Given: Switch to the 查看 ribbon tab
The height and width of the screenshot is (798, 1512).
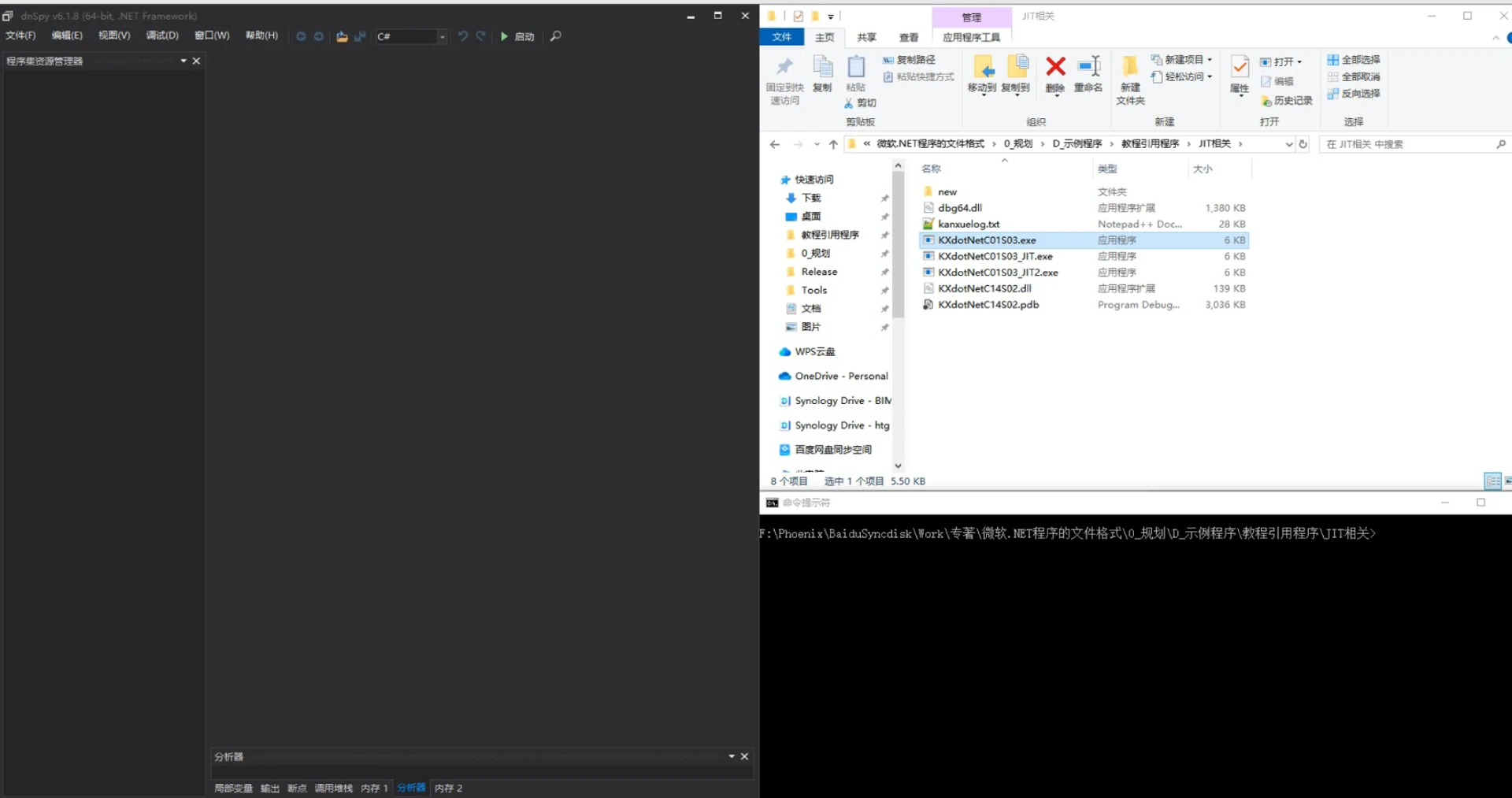Looking at the screenshot, I should pos(909,37).
